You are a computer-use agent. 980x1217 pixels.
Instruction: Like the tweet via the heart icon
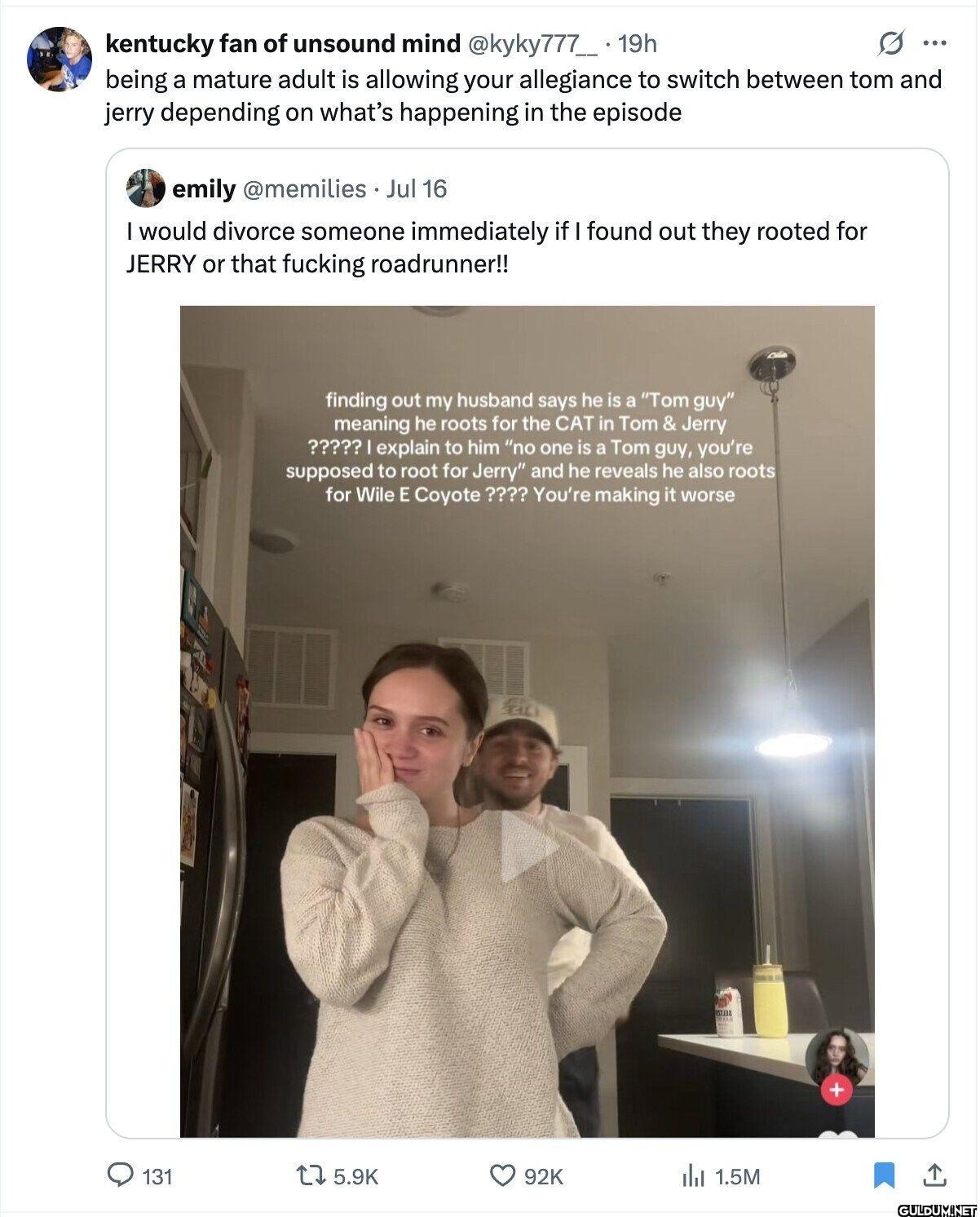pyautogui.click(x=501, y=1175)
